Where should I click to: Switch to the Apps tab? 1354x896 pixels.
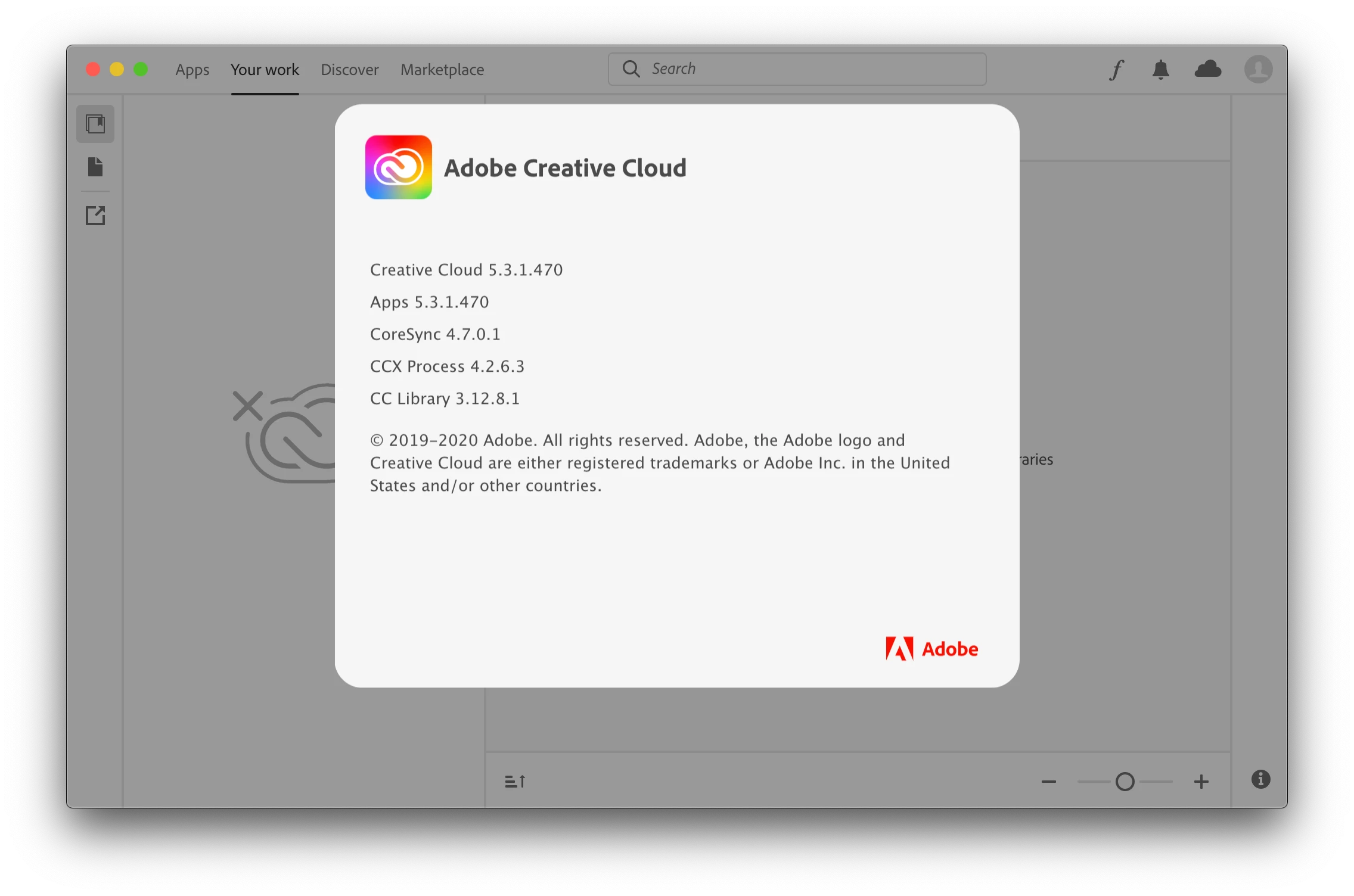click(x=192, y=70)
